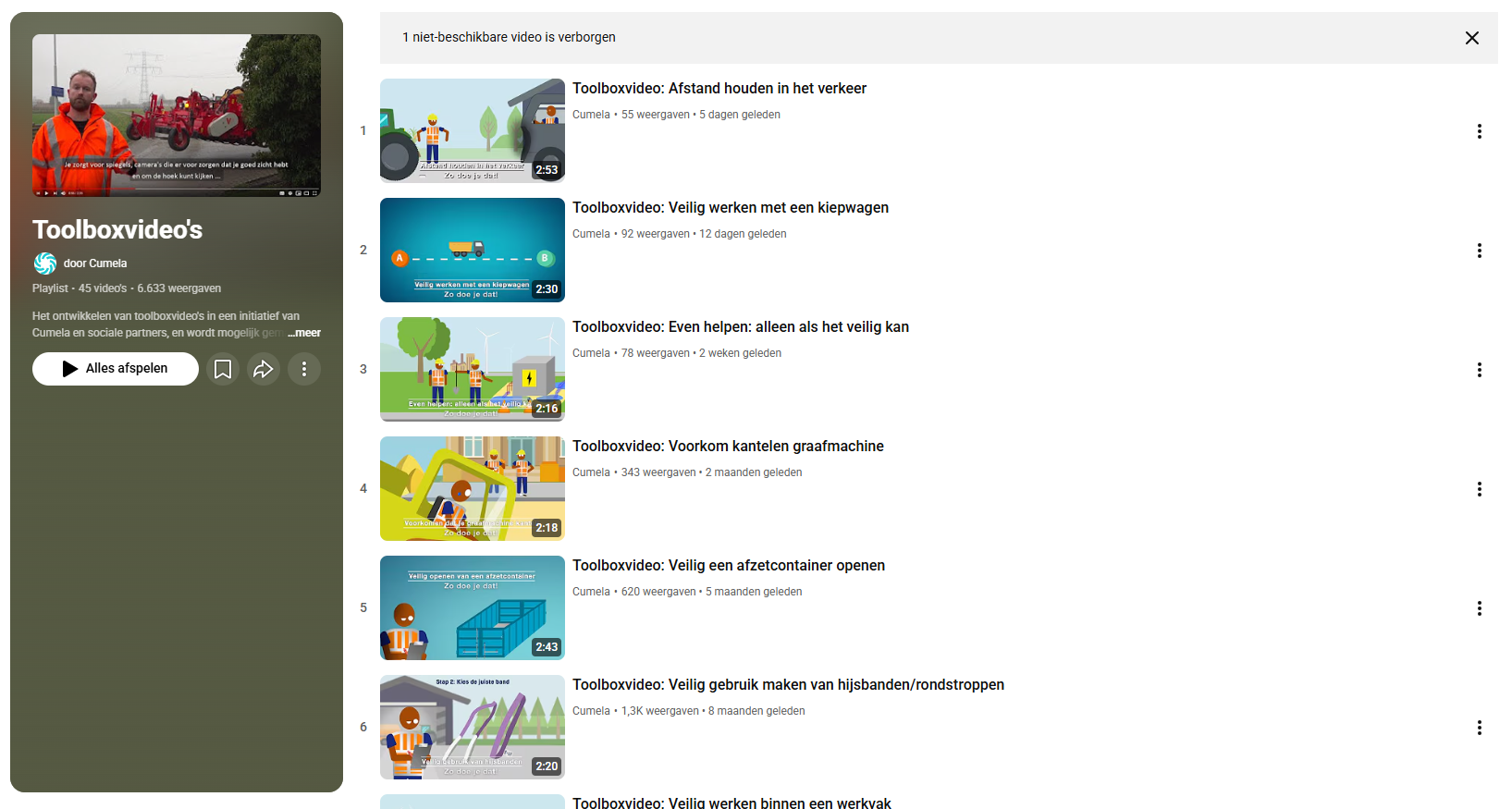Open action menu for Even helpen video

coord(1480,370)
